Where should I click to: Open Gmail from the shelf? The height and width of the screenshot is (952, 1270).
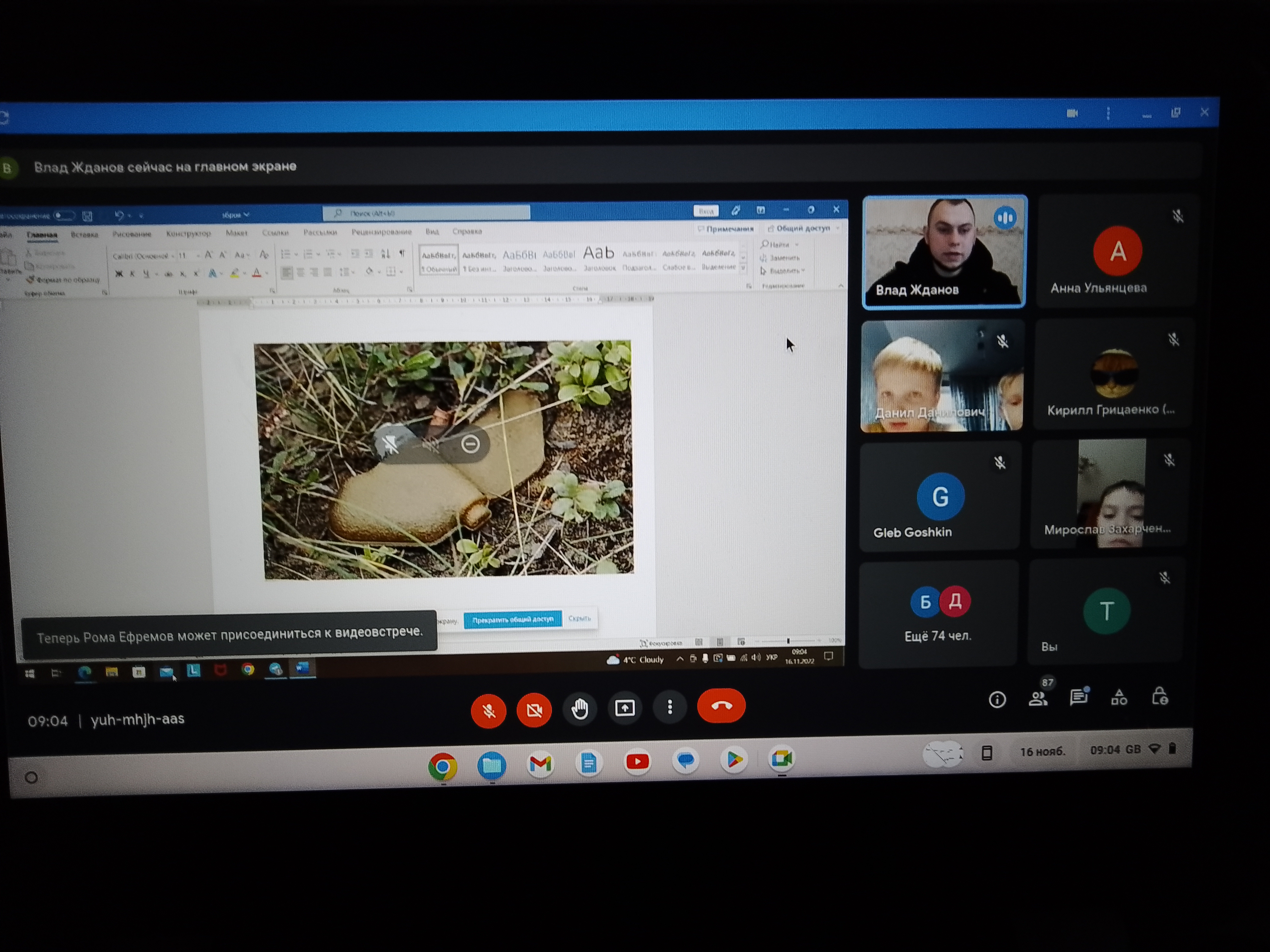[540, 764]
